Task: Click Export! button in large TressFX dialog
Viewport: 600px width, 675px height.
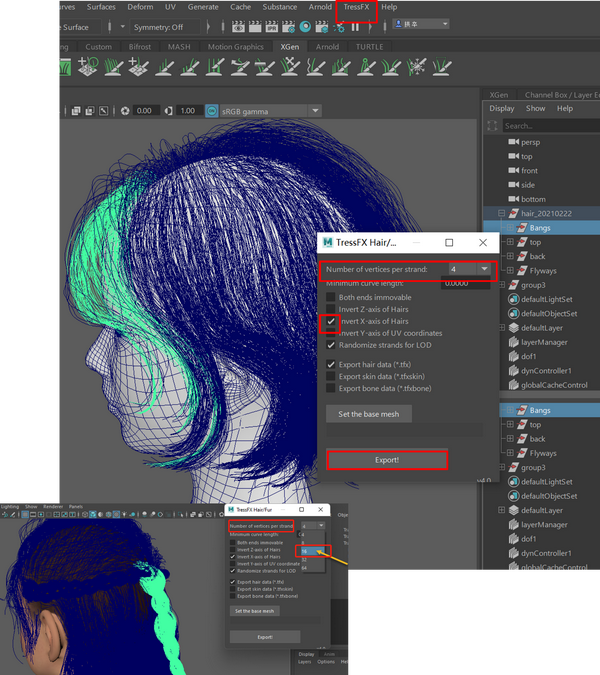Action: point(387,460)
